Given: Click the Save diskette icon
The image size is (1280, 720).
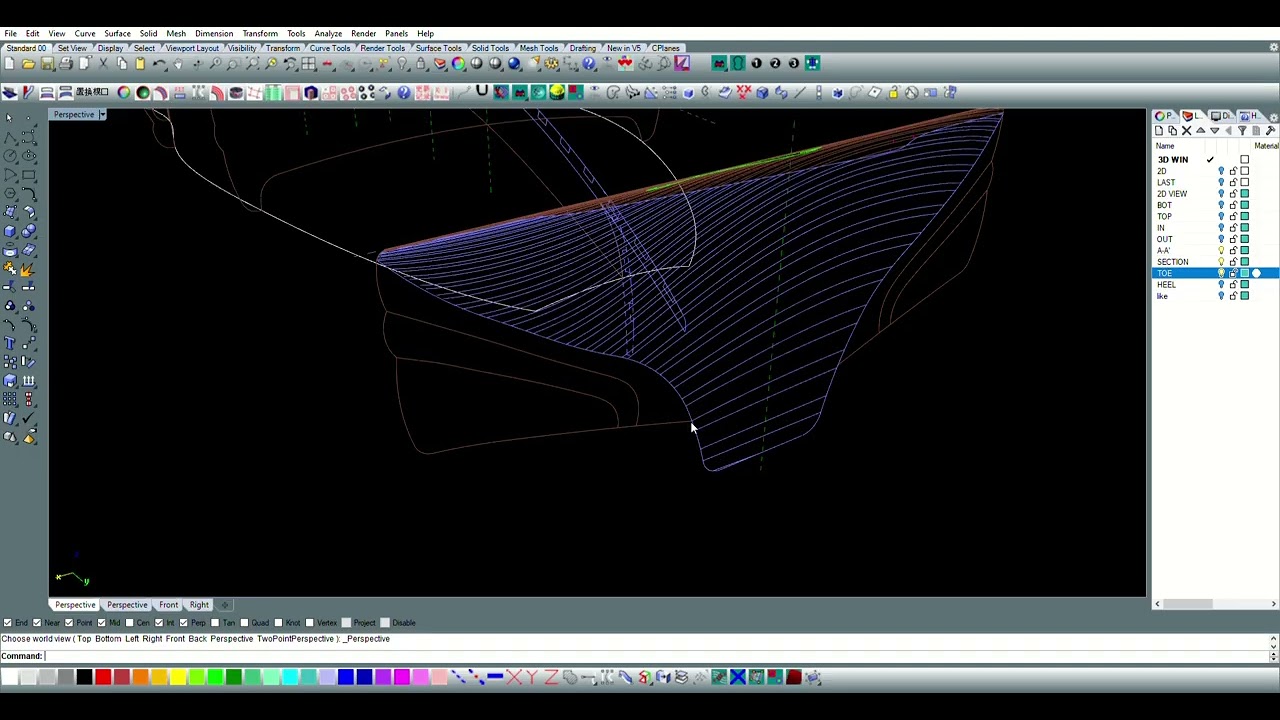Looking at the screenshot, I should (x=47, y=64).
